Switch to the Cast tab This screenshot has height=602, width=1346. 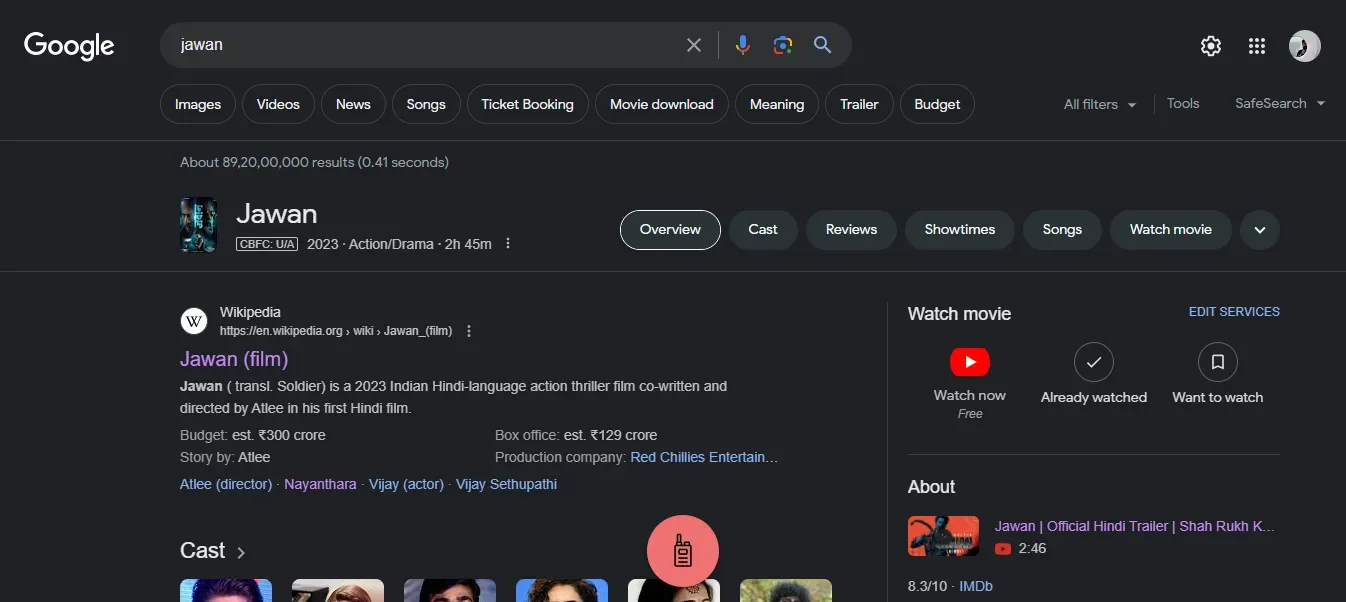point(763,230)
